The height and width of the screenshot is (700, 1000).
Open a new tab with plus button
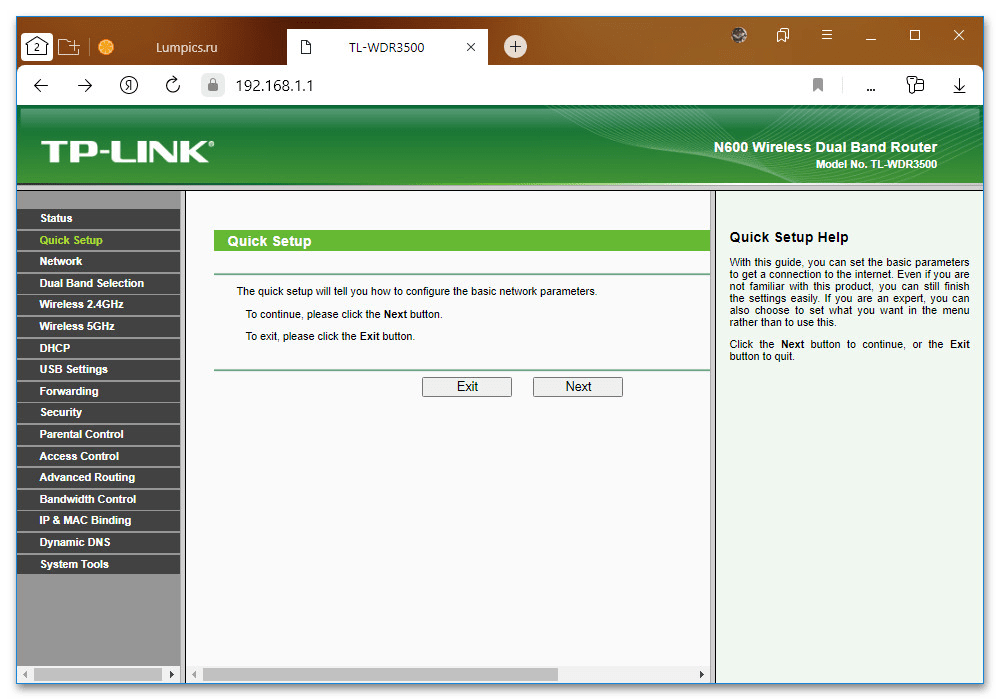pyautogui.click(x=515, y=46)
